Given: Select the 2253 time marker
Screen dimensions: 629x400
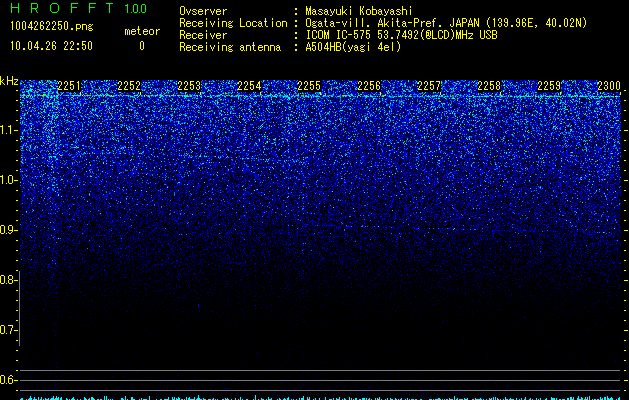Looking at the screenshot, I should pyautogui.click(x=189, y=86).
